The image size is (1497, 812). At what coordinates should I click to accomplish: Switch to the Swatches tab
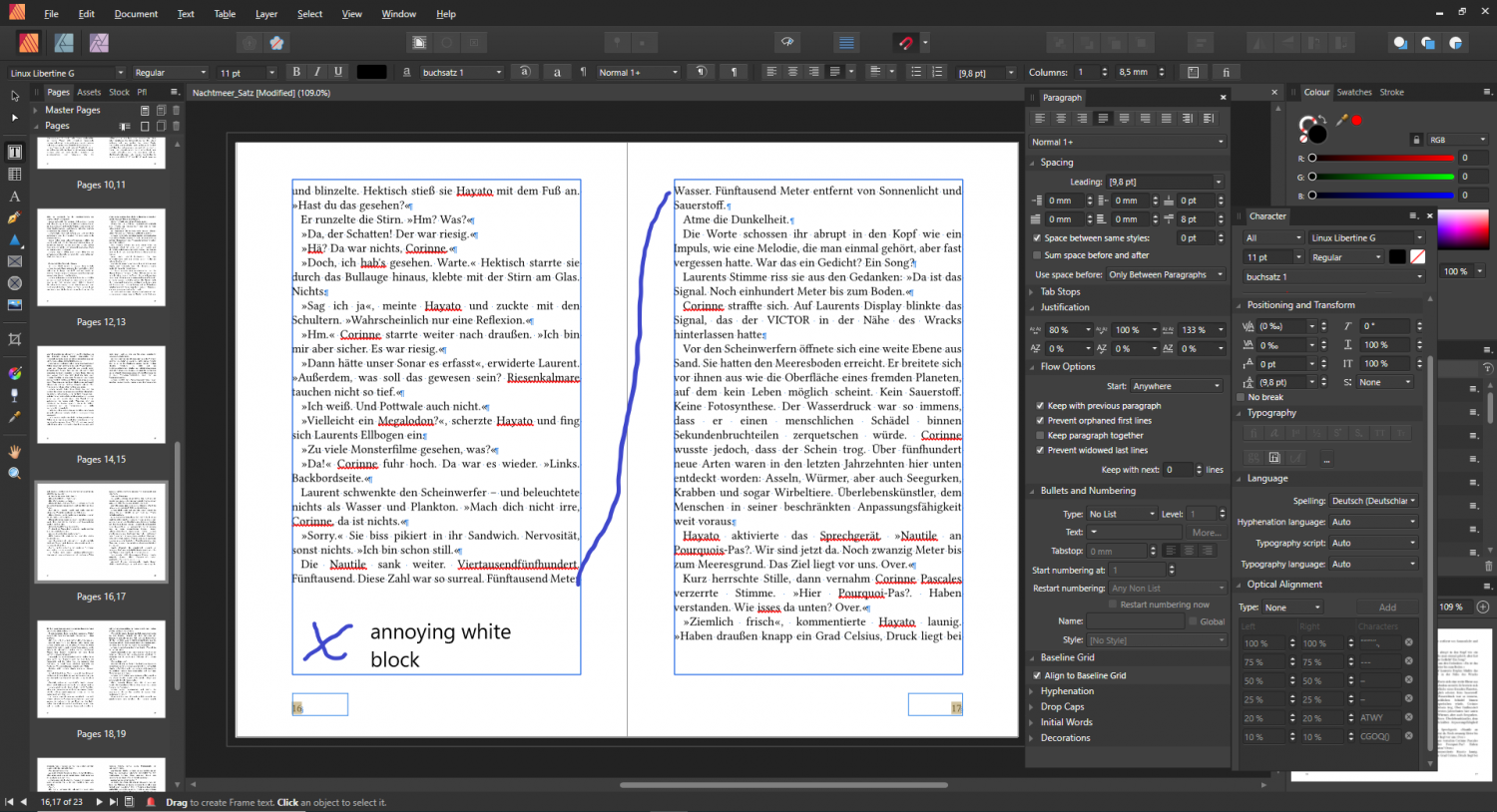(x=1353, y=92)
